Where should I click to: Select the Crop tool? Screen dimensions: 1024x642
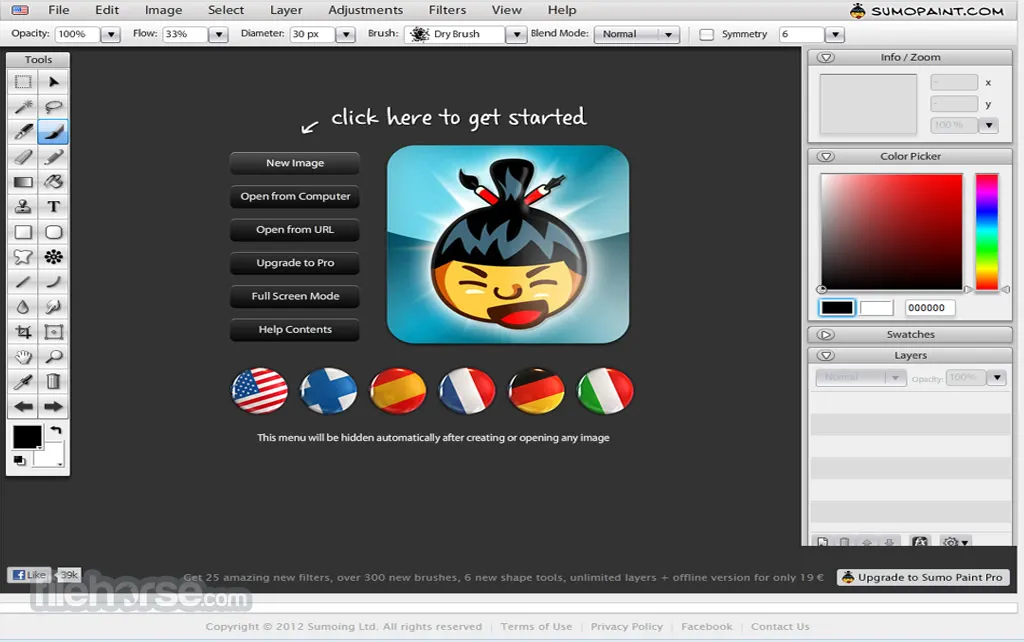23,332
